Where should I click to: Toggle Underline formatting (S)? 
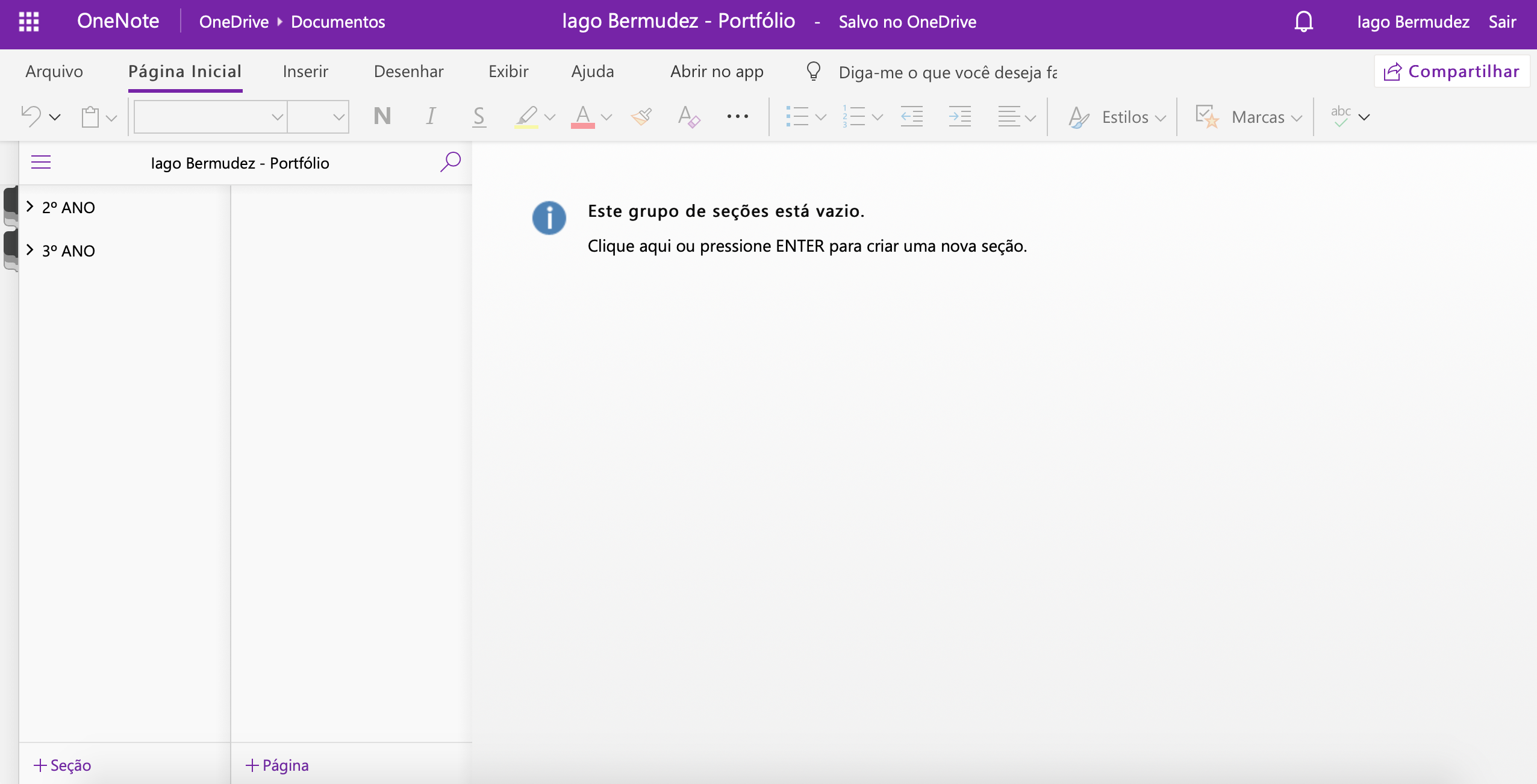[x=479, y=116]
